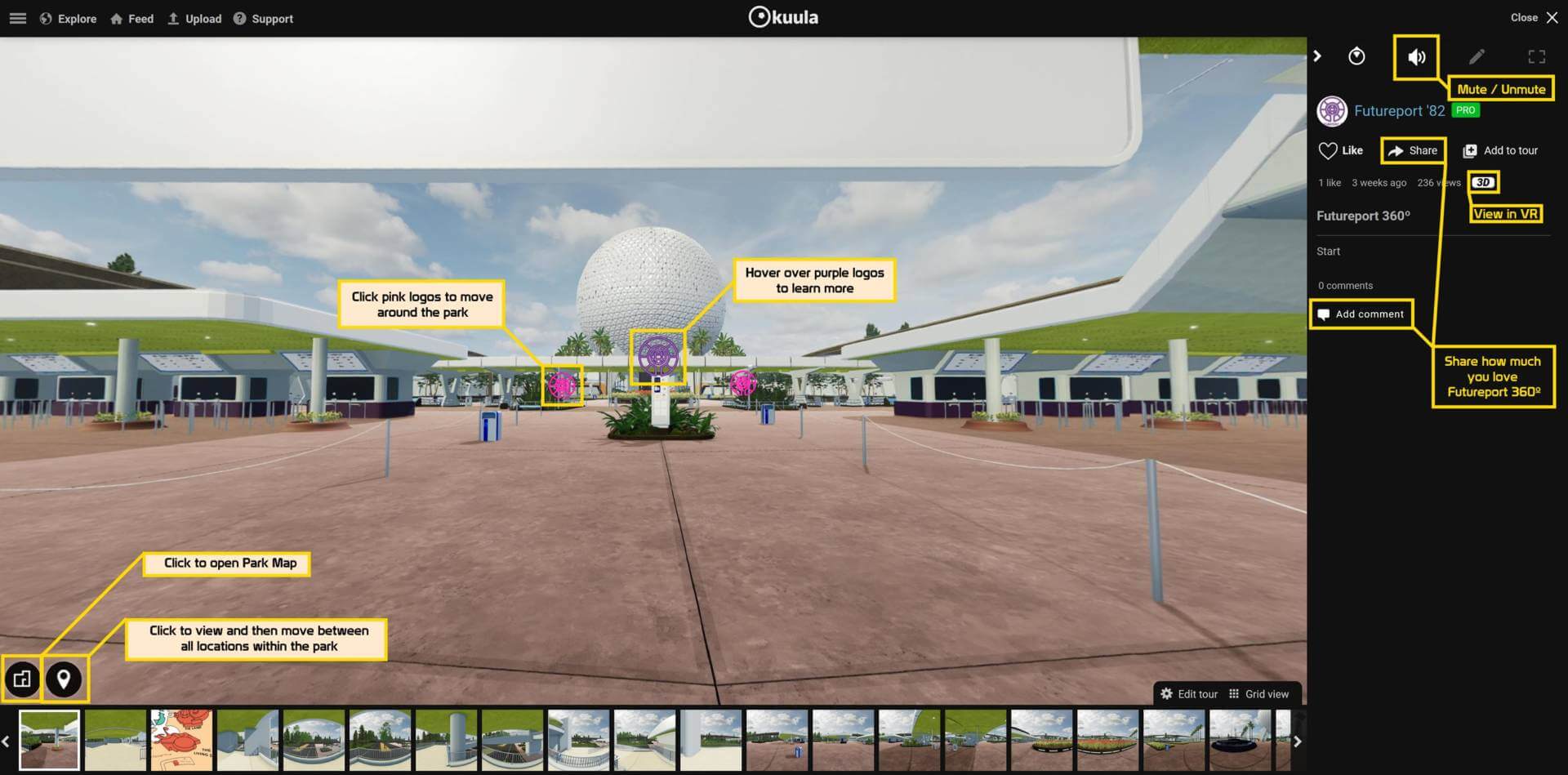This screenshot has width=1568, height=775.
Task: Enter fullscreen mode
Action: tap(1536, 56)
